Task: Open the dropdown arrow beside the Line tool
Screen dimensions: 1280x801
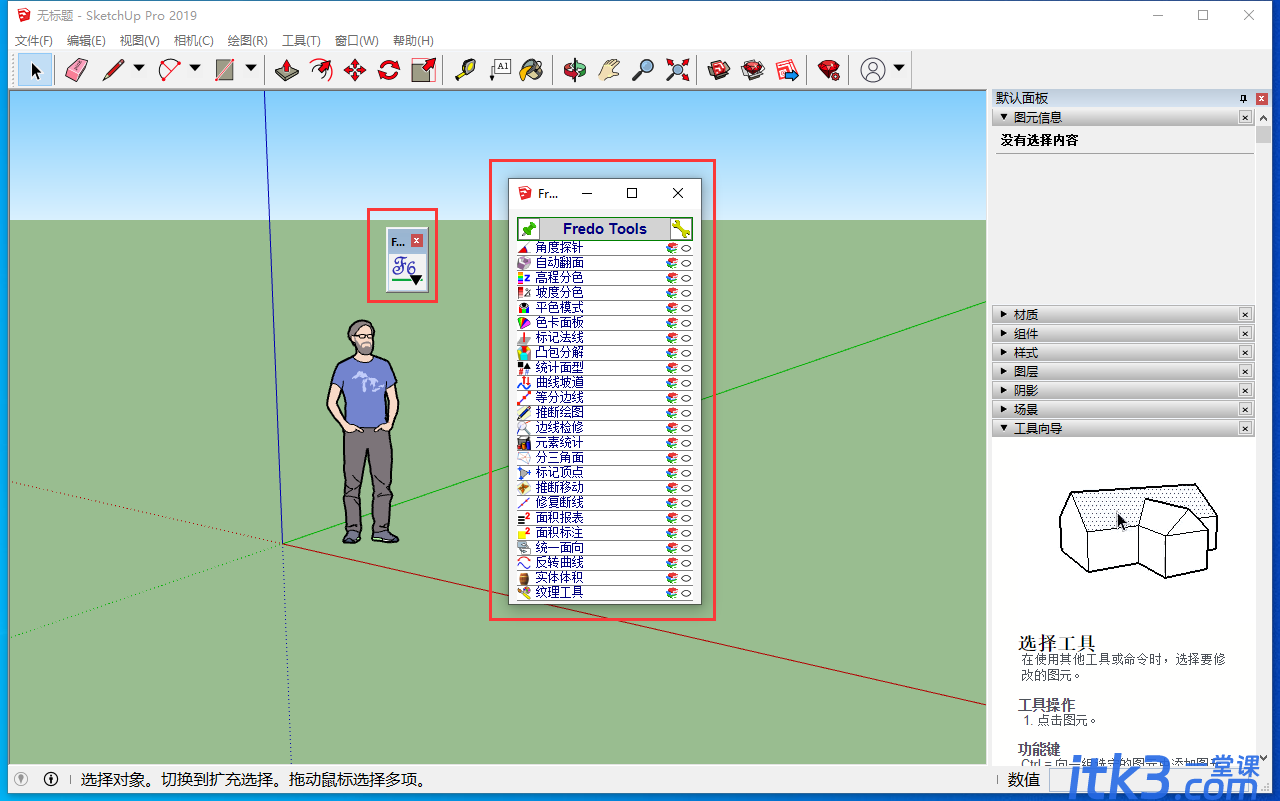Action: [139, 69]
